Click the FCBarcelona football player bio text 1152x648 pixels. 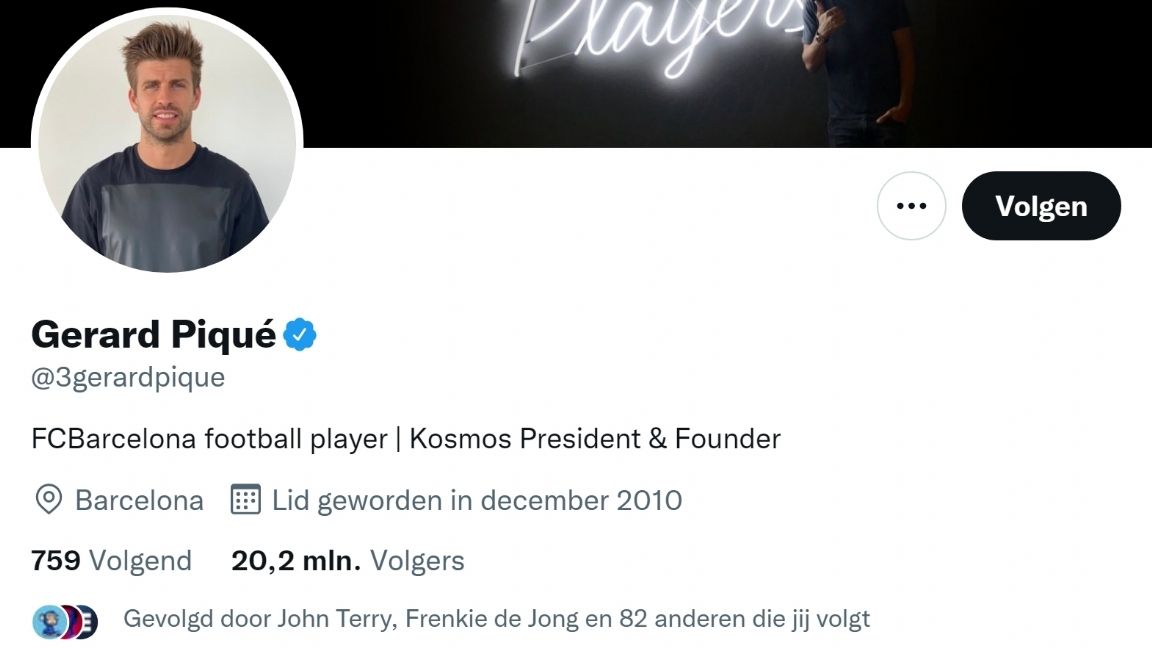(209, 438)
